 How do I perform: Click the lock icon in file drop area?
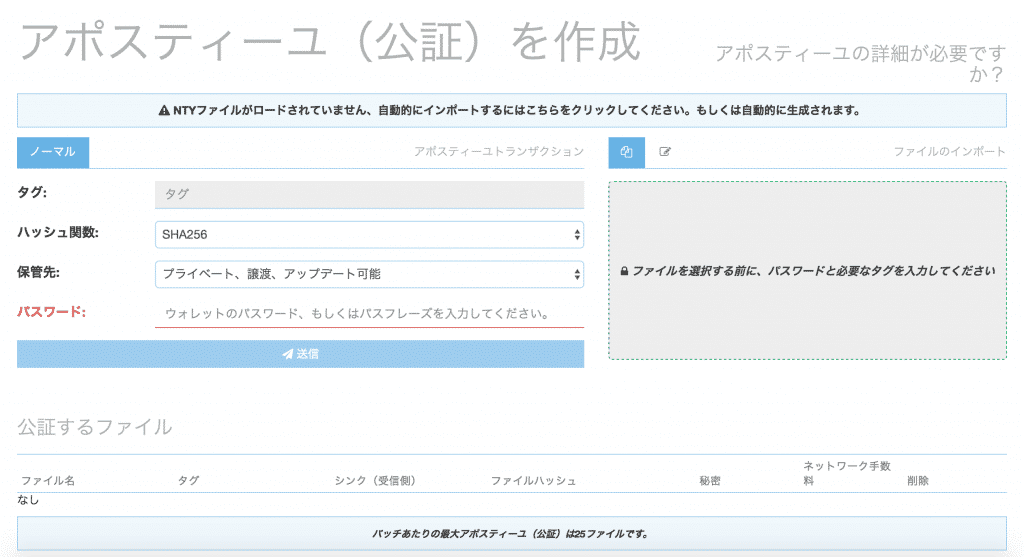coord(624,271)
